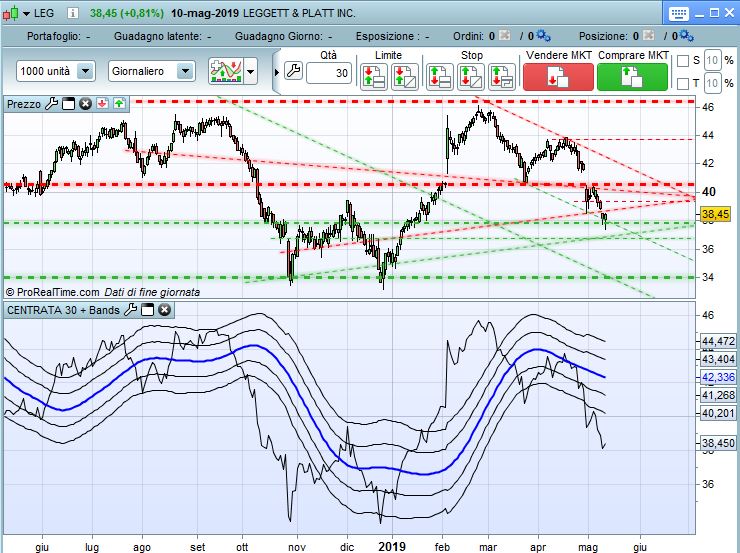
Task: Click the 10-mag-2019 date in title
Action: (x=205, y=13)
